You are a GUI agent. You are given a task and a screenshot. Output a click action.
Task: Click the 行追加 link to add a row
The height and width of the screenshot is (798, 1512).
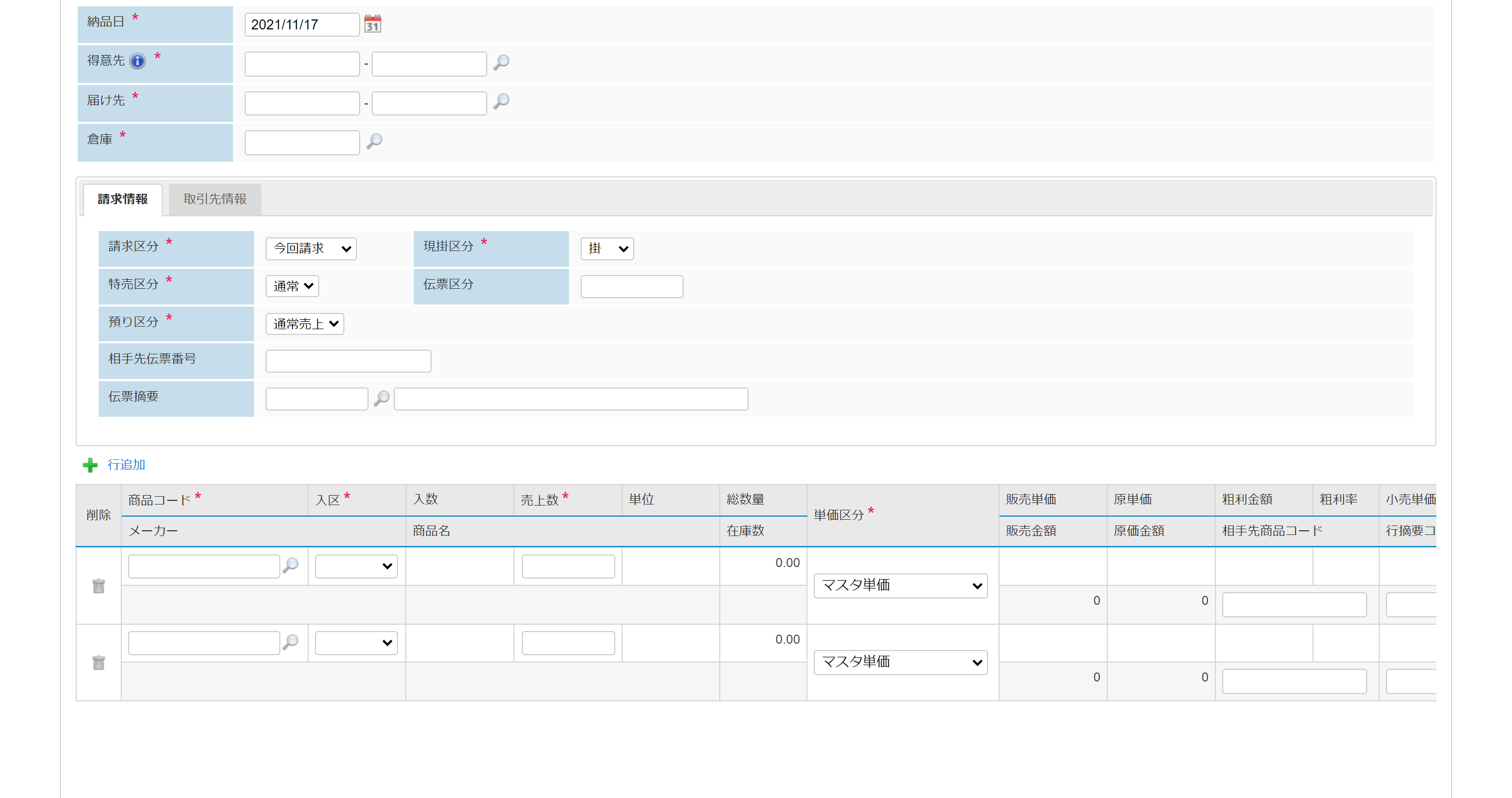[x=125, y=465]
